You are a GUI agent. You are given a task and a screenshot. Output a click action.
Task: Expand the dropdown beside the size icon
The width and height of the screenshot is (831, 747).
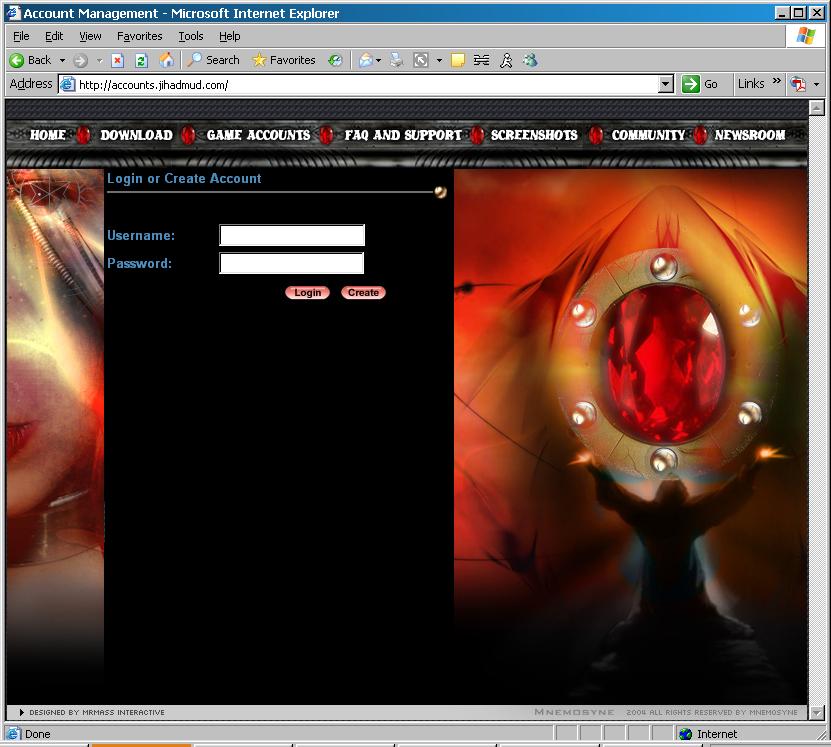(439, 60)
